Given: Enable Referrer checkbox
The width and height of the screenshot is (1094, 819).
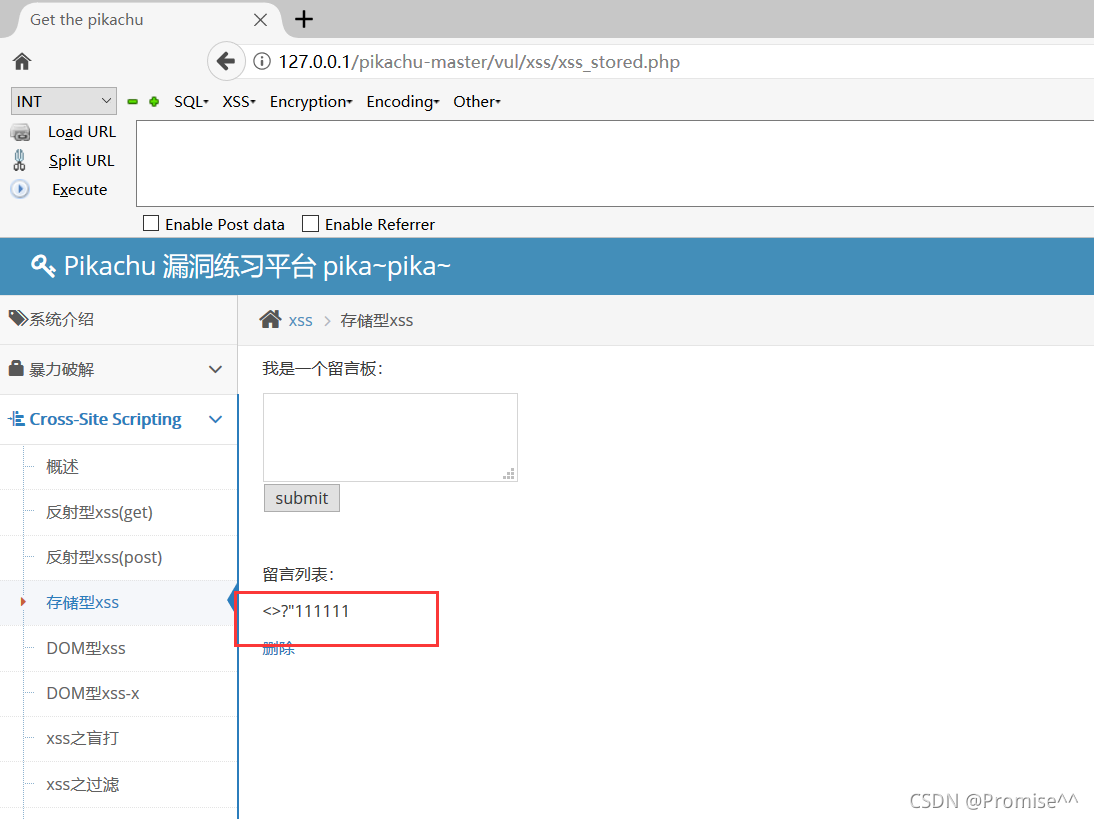Looking at the screenshot, I should pyautogui.click(x=310, y=223).
